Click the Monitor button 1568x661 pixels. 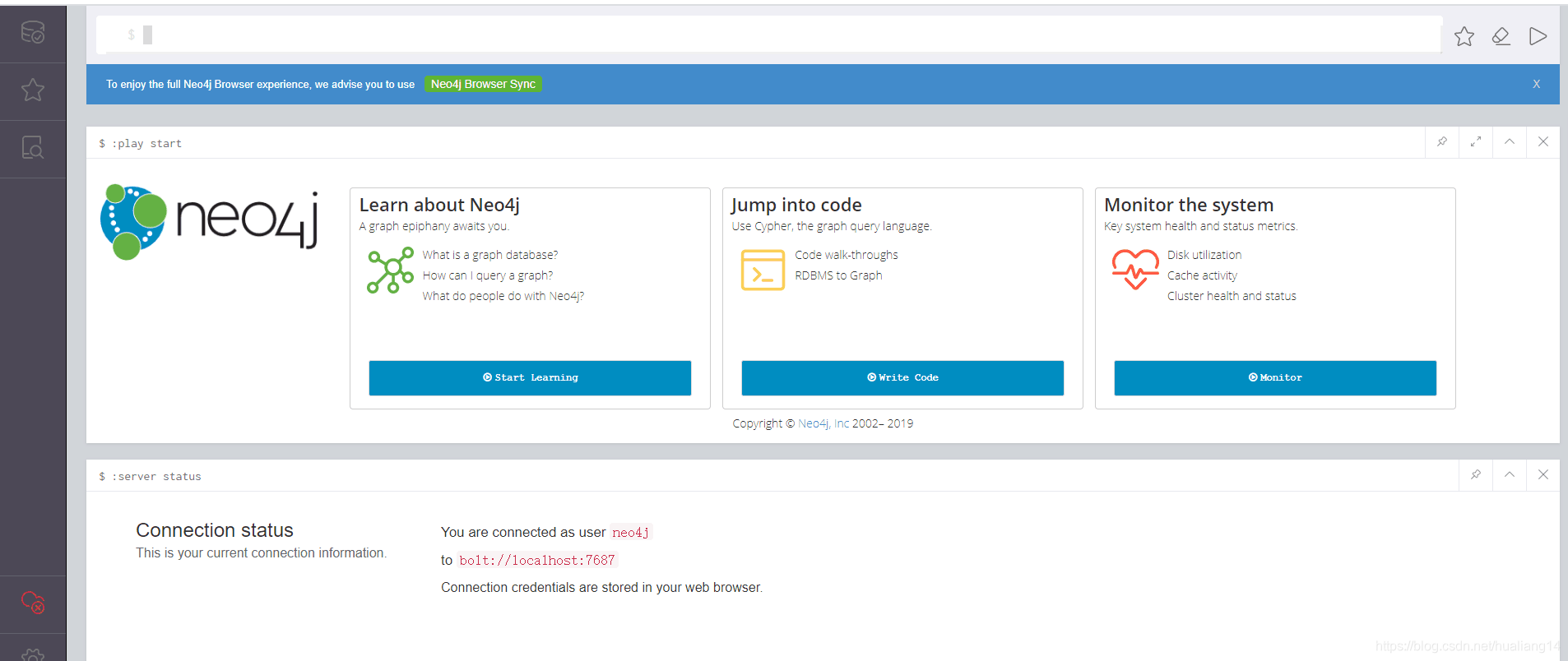1275,378
